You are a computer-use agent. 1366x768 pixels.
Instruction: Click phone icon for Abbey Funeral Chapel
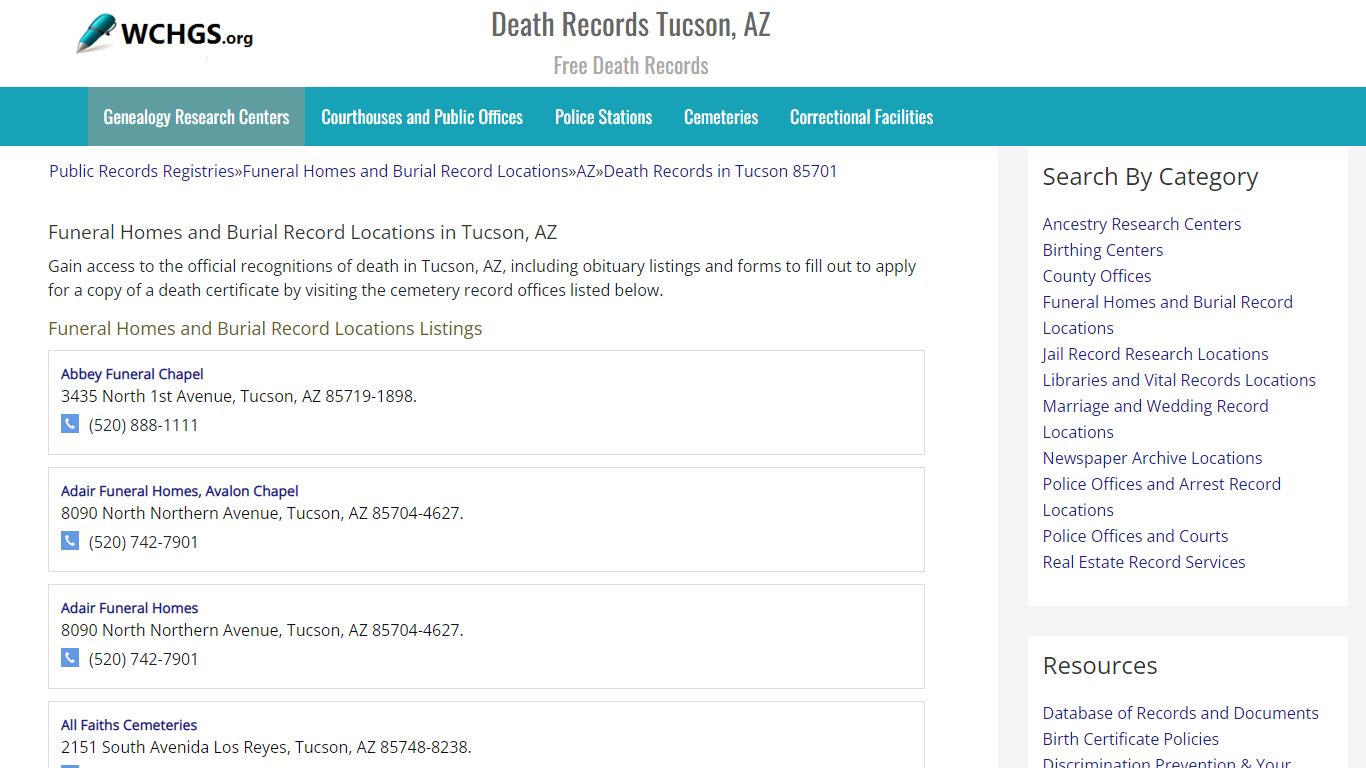[70, 424]
